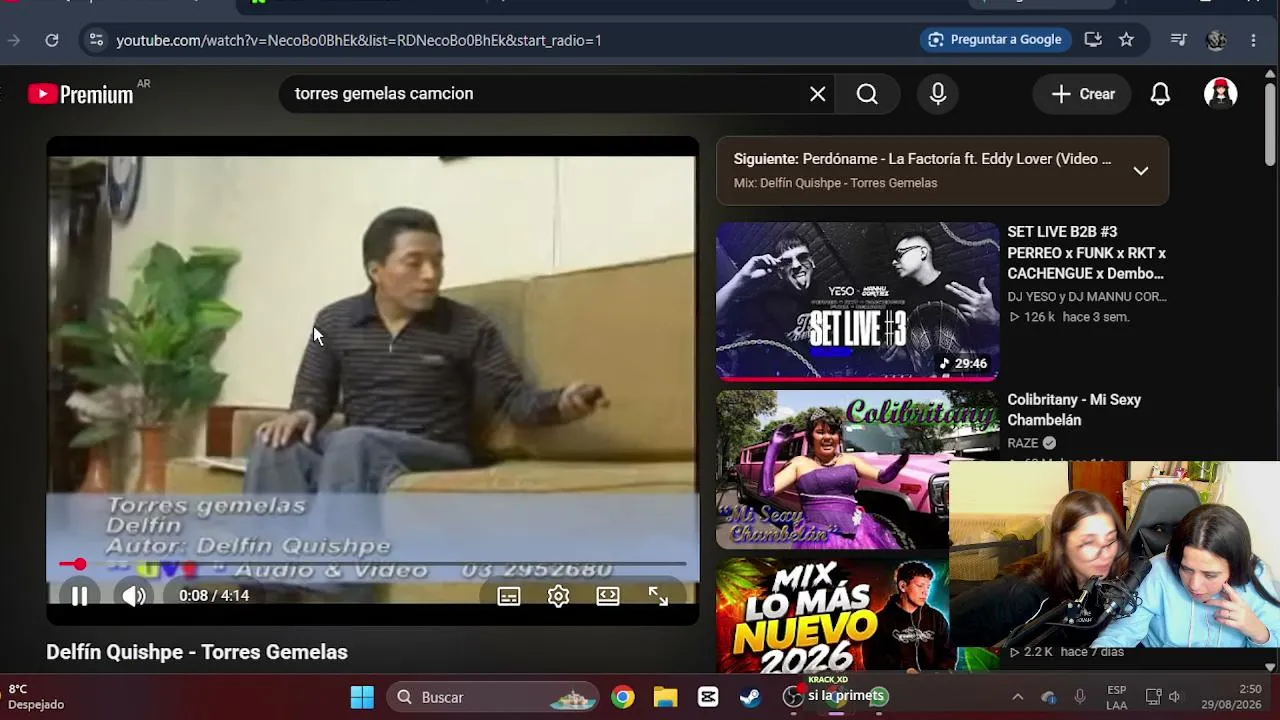
Task: Open DJ YESO y DJ MANNU channel
Action: coord(1087,297)
